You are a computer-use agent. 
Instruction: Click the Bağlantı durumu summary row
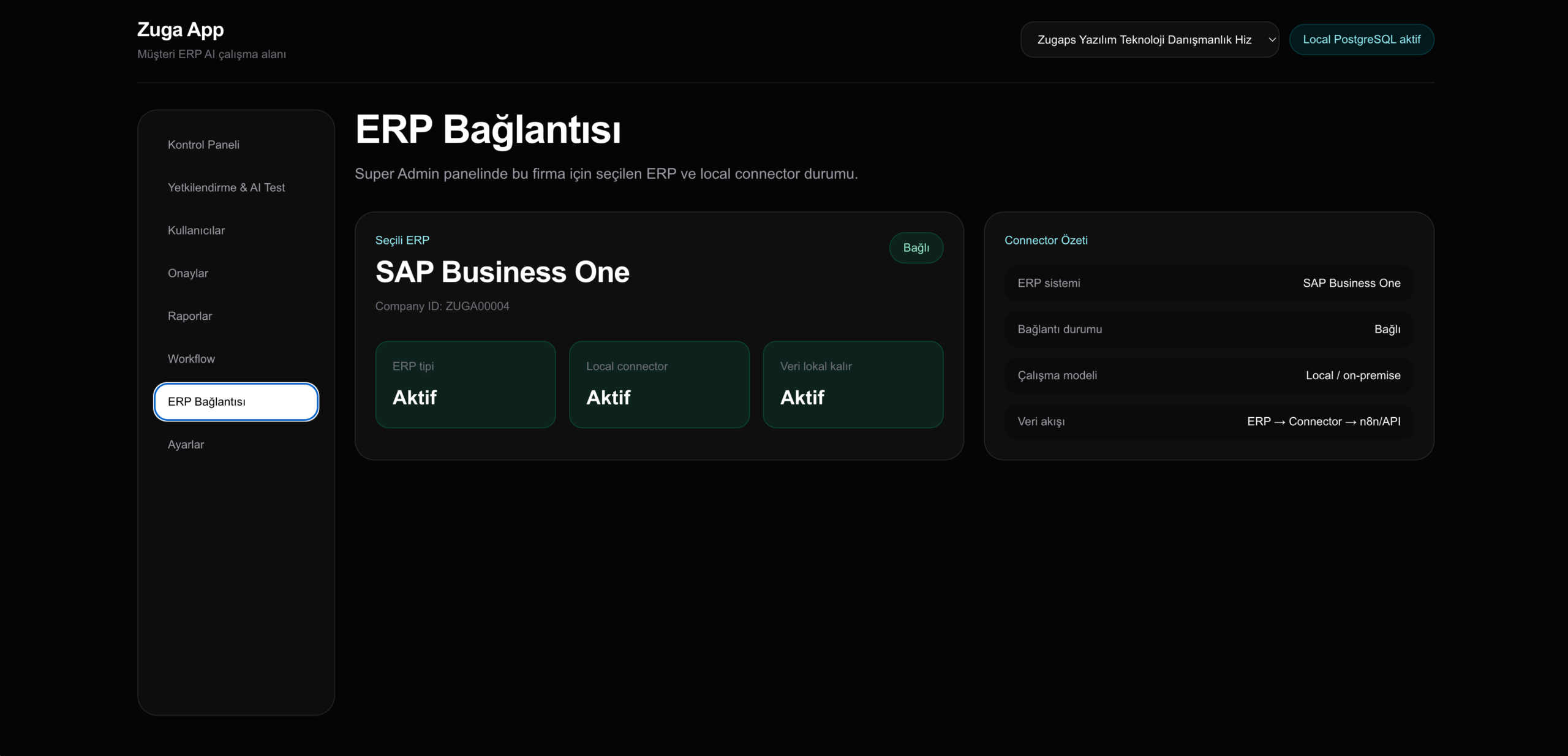1209,329
